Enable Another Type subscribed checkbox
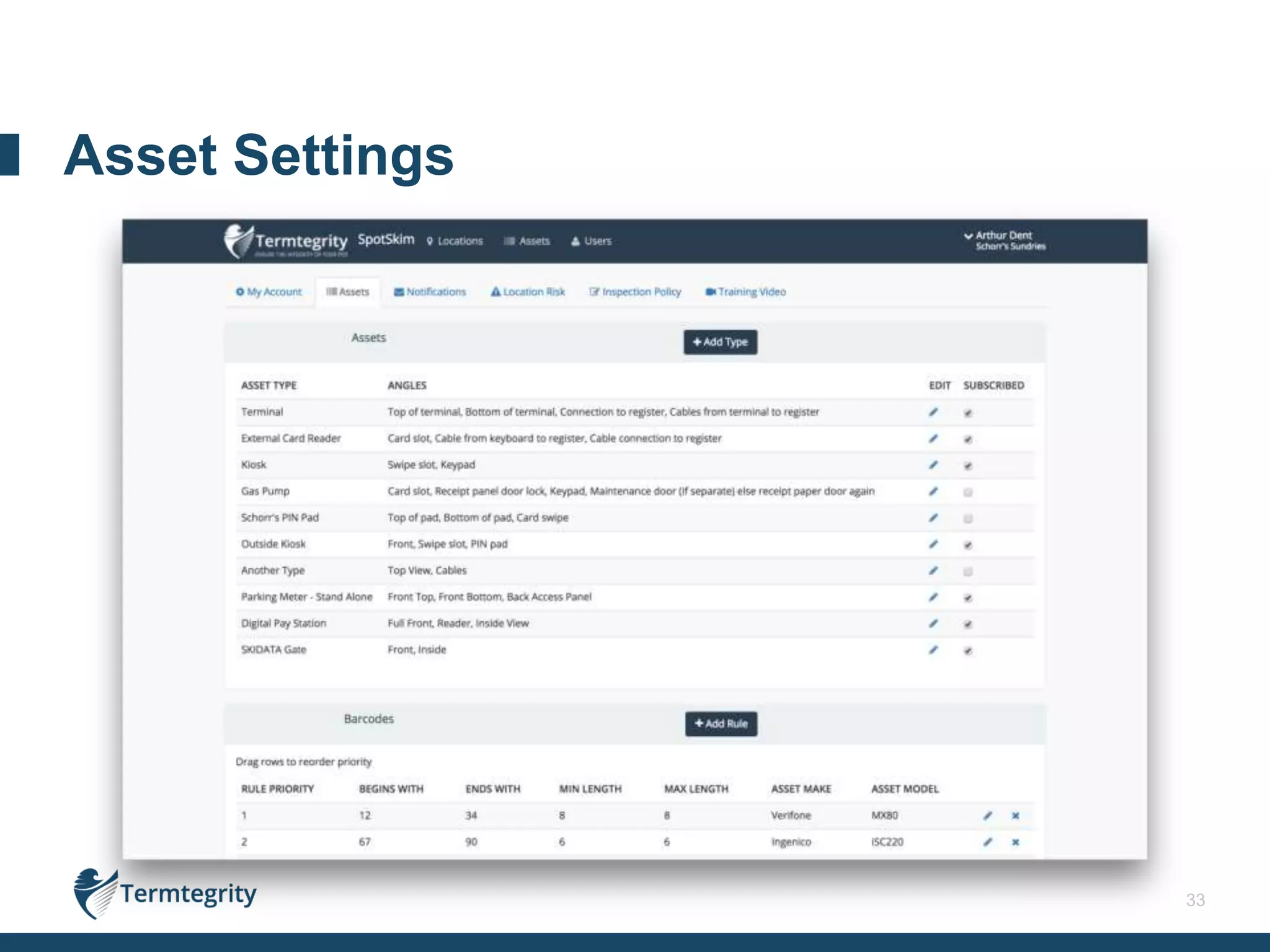The image size is (1270, 952). [x=968, y=571]
